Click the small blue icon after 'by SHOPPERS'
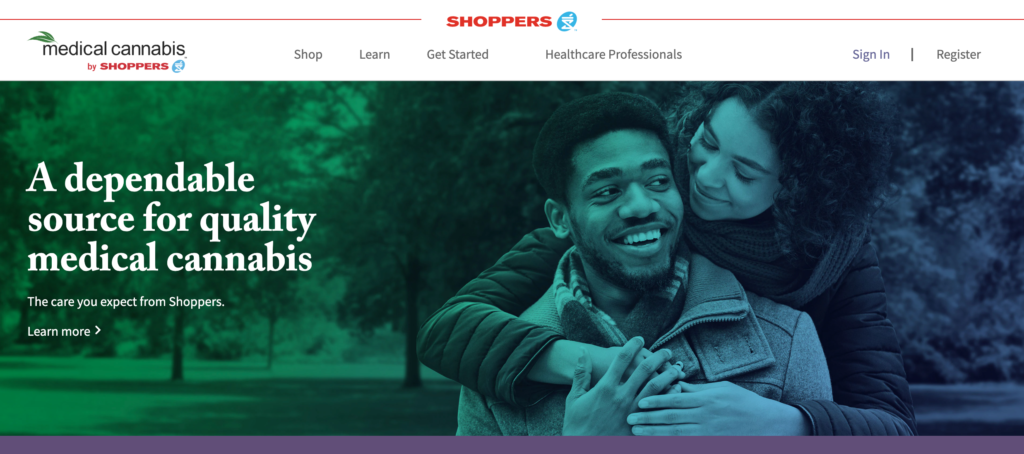This screenshot has width=1024, height=454. pyautogui.click(x=178, y=66)
